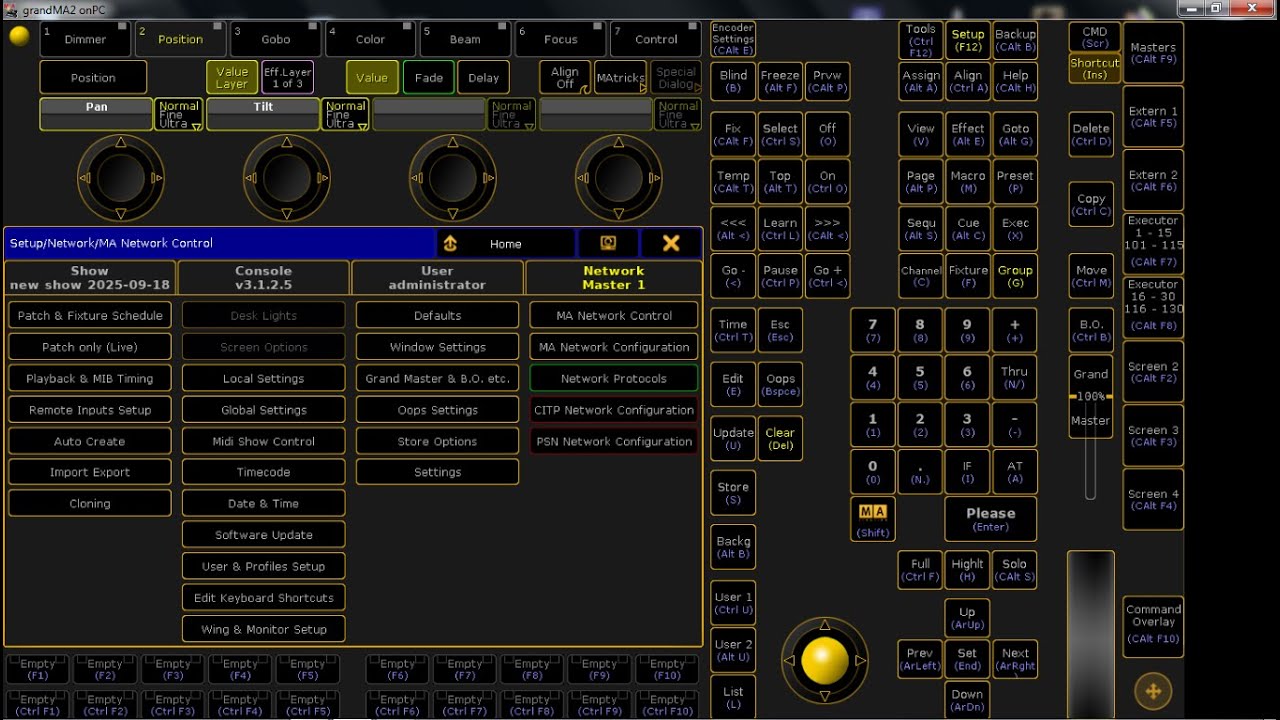Click the up arrow above the yellow trackball
Viewport: 1280px width, 720px height.
pos(825,625)
